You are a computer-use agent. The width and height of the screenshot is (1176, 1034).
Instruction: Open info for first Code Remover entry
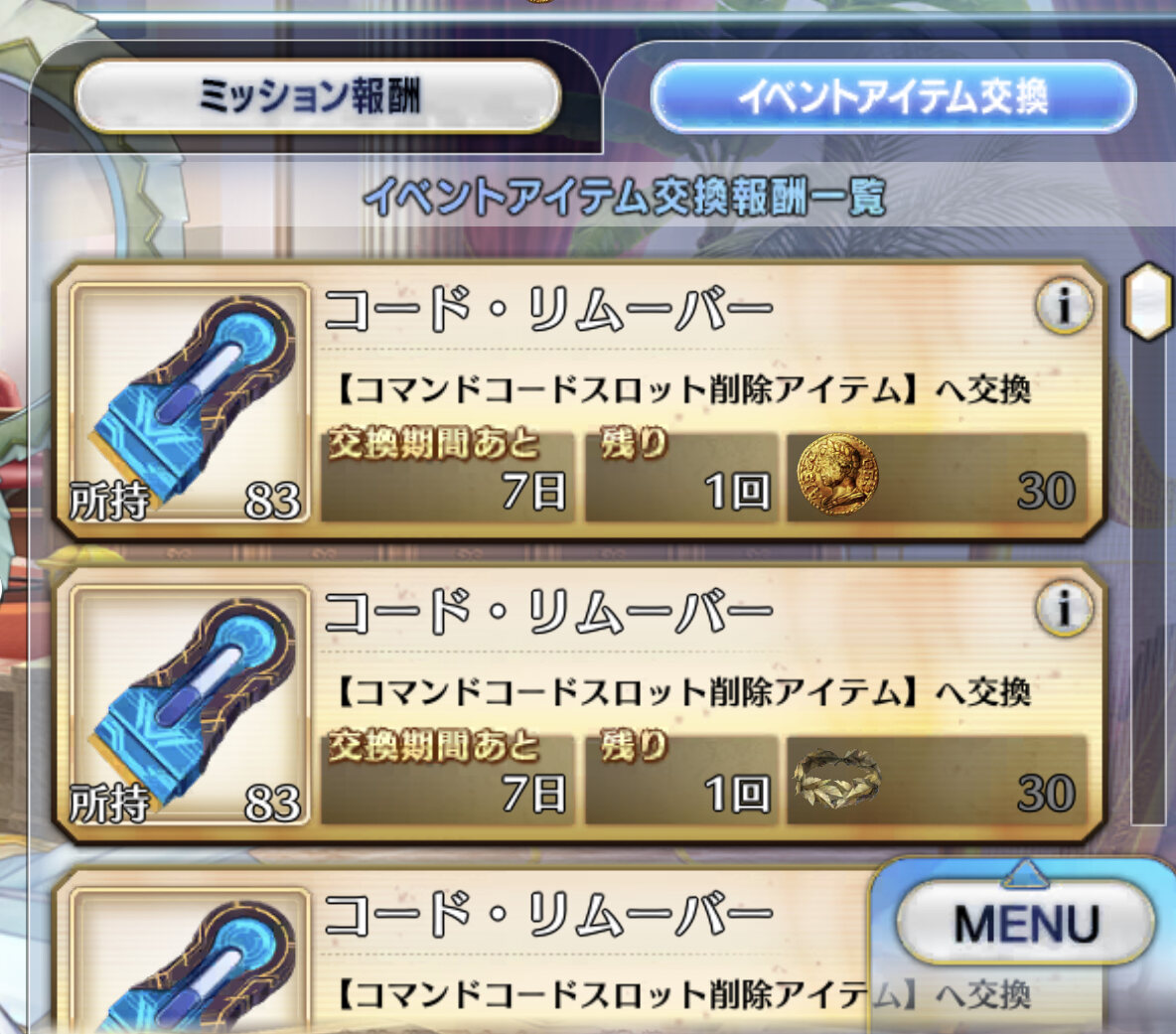(1064, 305)
